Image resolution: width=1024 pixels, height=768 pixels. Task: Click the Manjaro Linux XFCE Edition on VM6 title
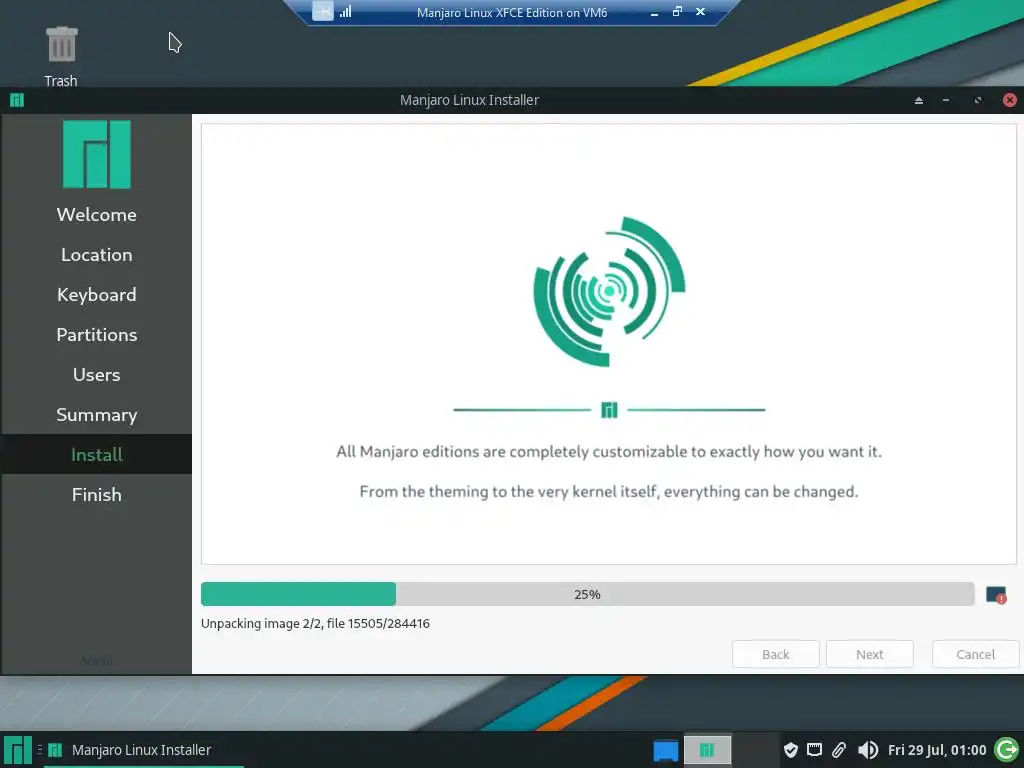512,12
